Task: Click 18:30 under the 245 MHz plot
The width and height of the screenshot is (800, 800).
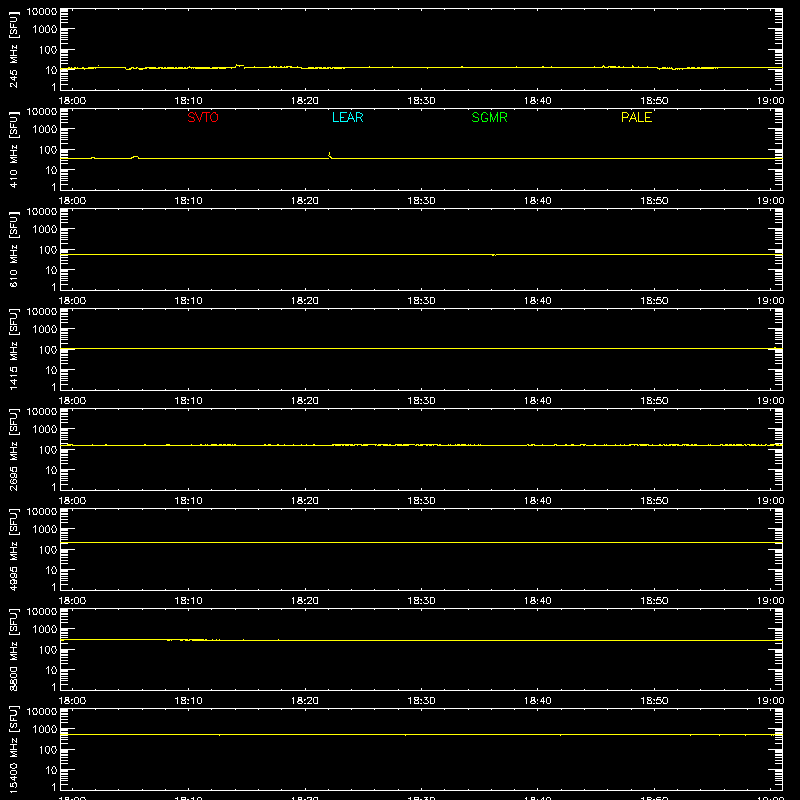Action: (421, 101)
